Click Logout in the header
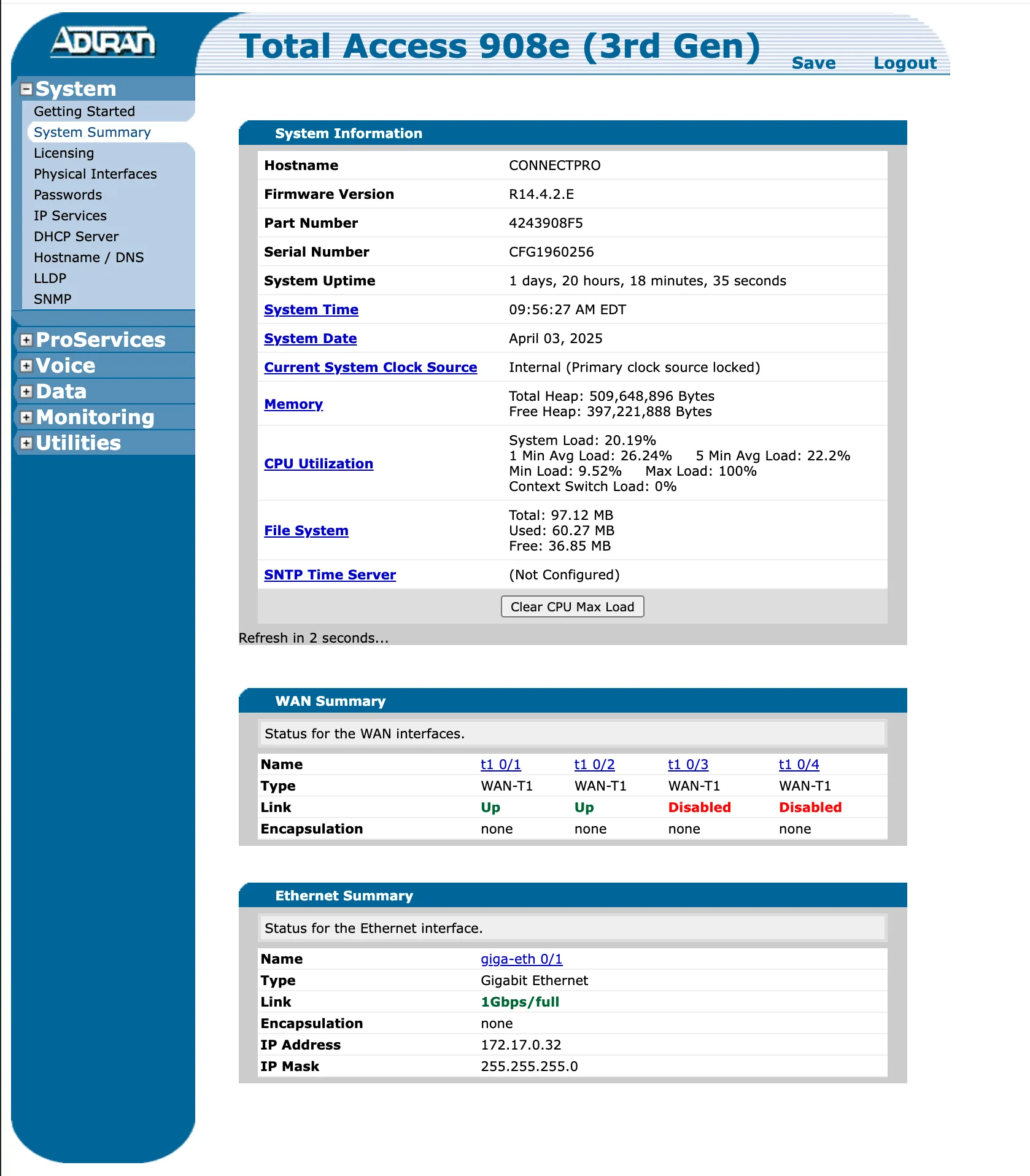Screen dimensions: 1030x1176 (905, 63)
